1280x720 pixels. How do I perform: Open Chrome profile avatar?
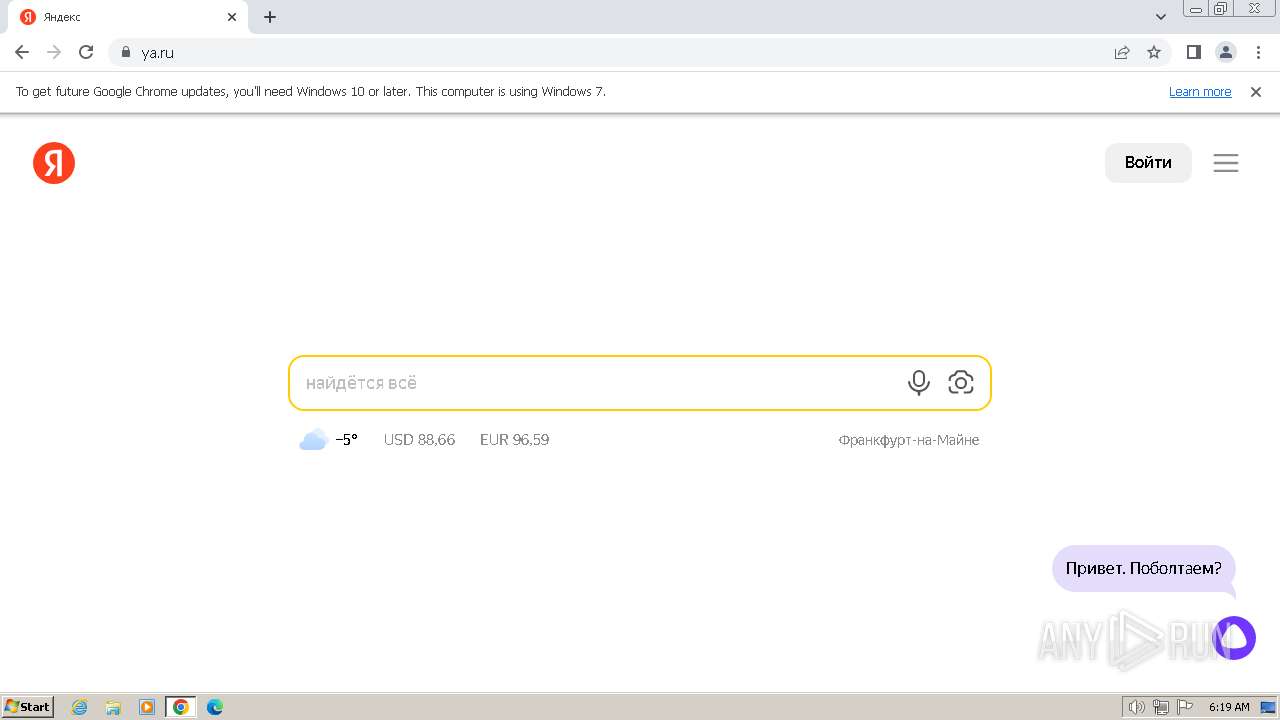(1226, 52)
